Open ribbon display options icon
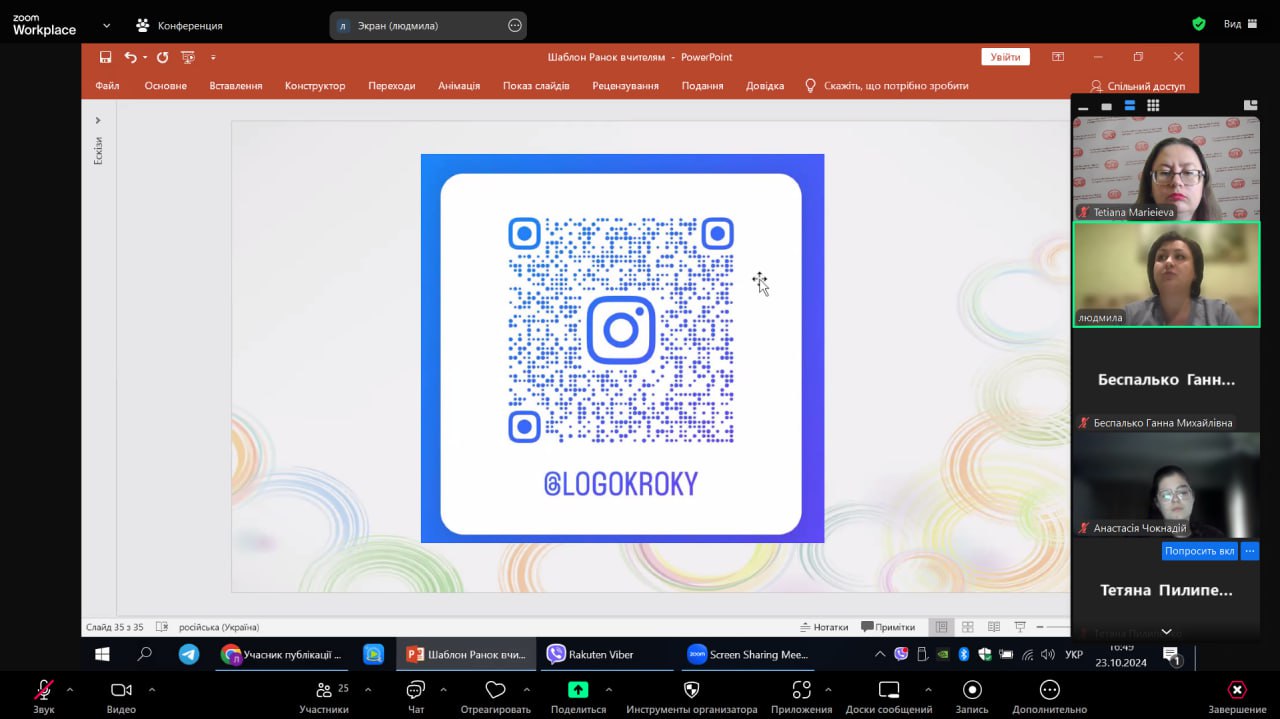 1058,57
